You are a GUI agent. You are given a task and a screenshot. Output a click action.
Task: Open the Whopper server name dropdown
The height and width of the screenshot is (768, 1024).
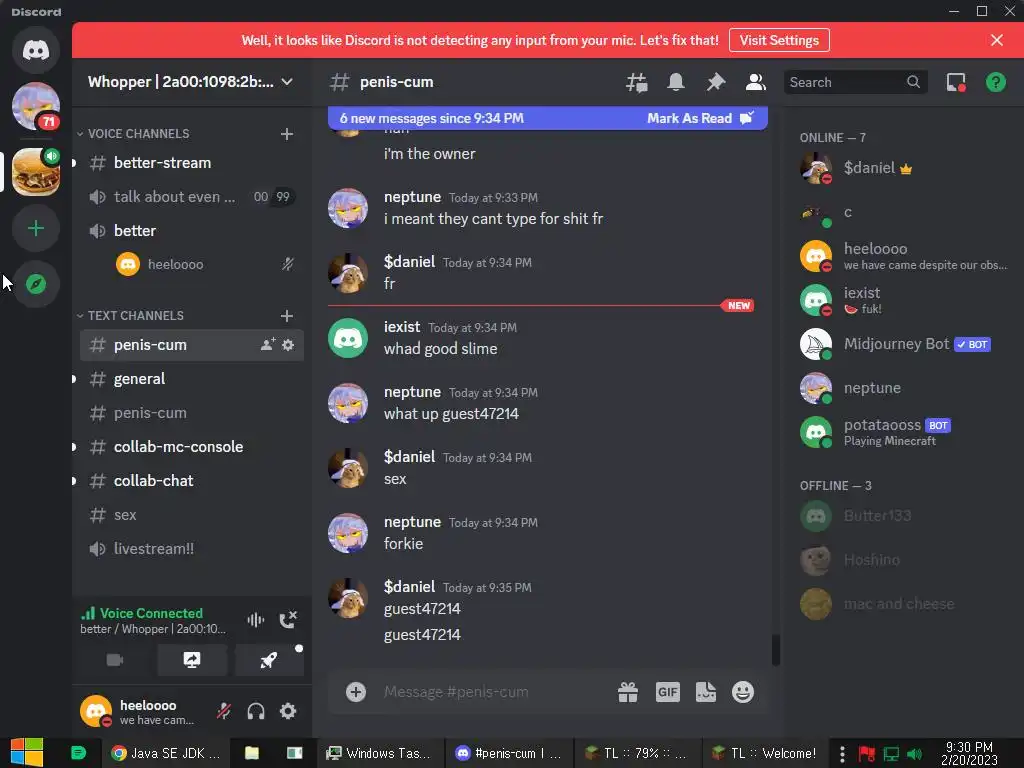[191, 82]
